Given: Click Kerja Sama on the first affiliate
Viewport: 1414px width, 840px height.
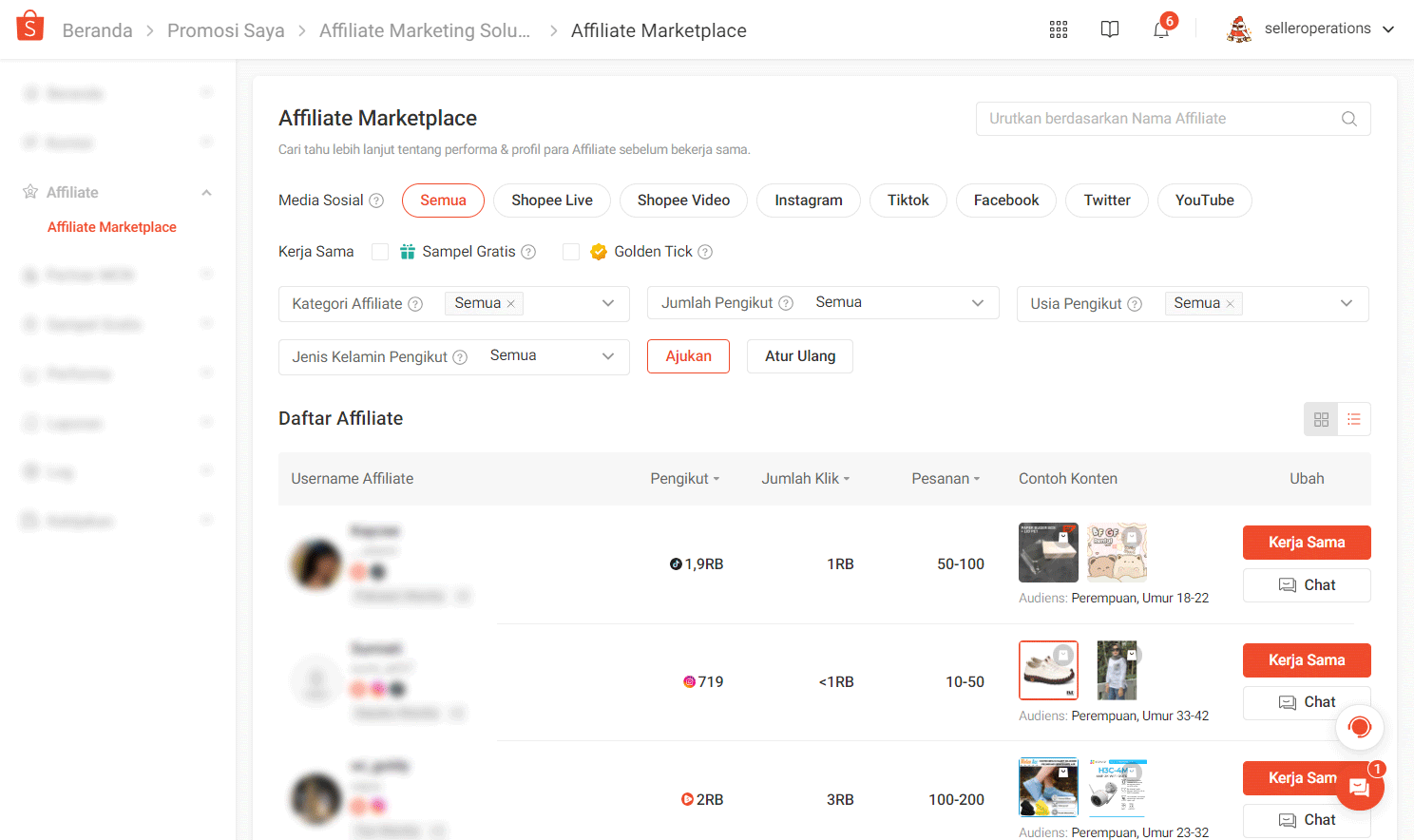Looking at the screenshot, I should [x=1307, y=542].
